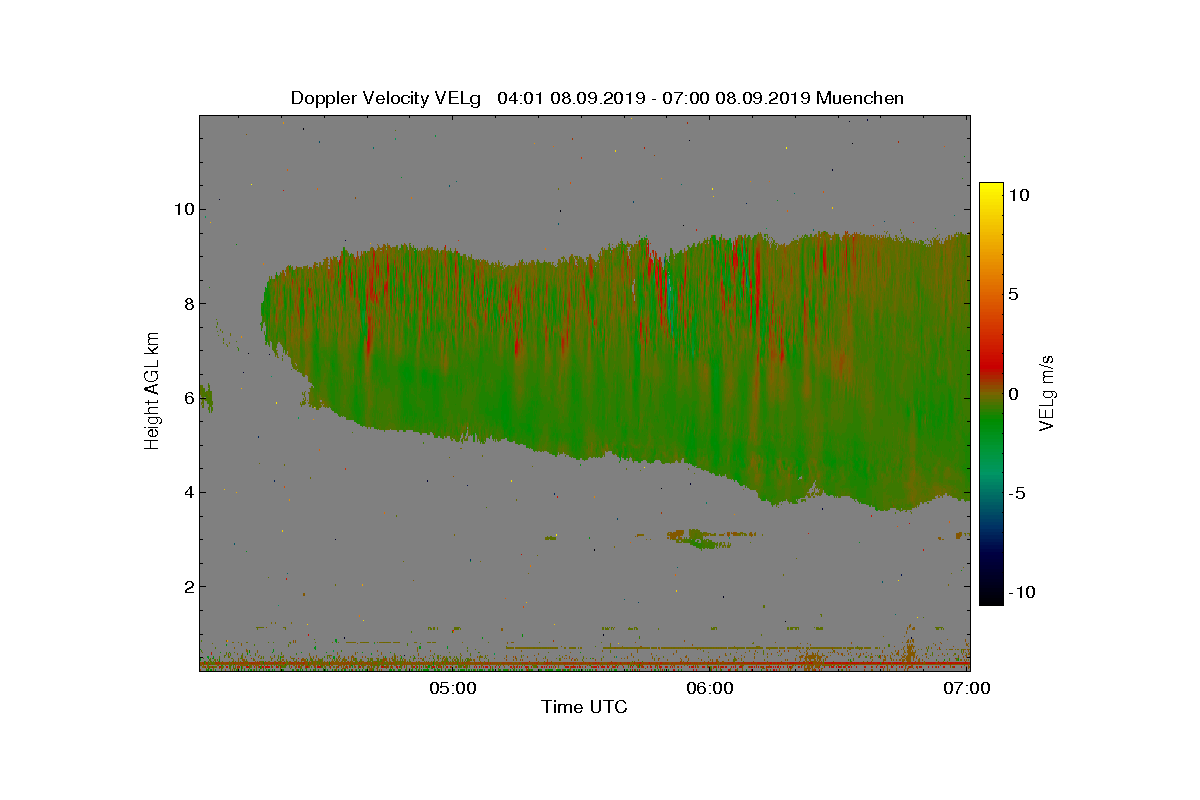Click the height tick label '10'
The width and height of the screenshot is (1200, 800).
pos(183,209)
